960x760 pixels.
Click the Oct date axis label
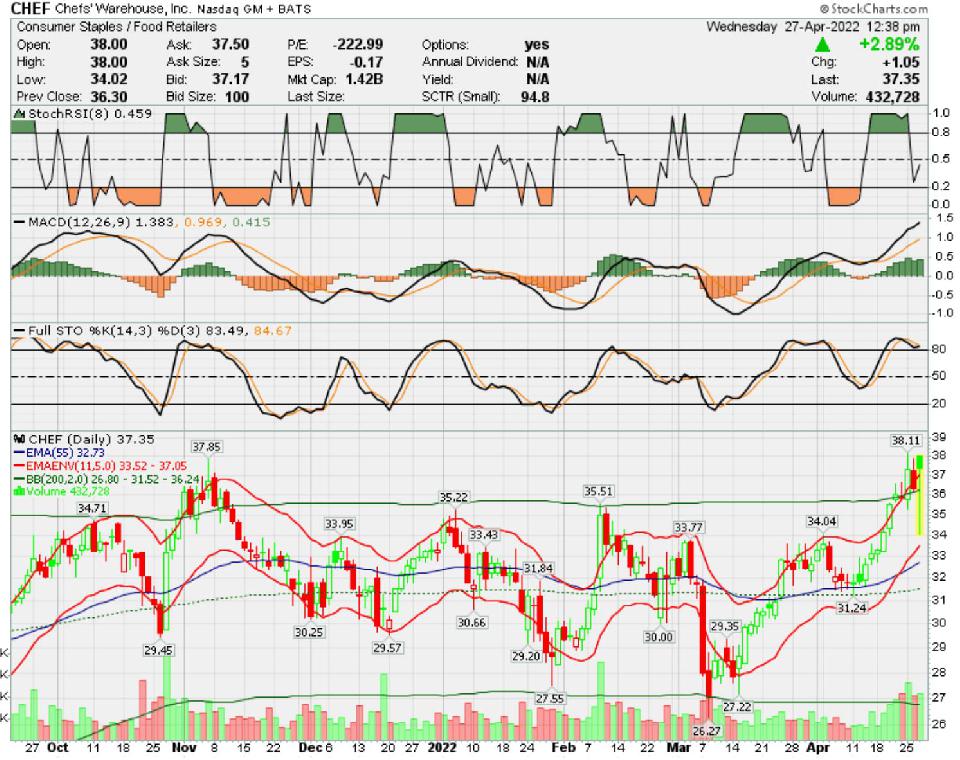click(x=57, y=748)
